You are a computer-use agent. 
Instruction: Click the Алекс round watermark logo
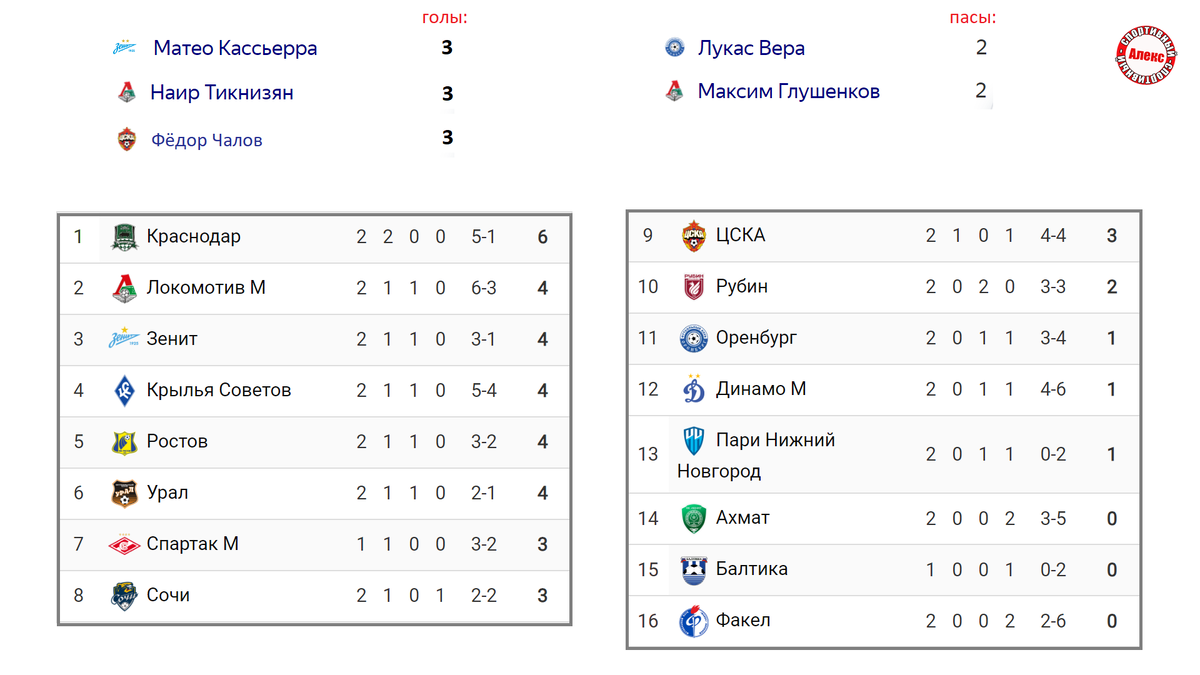pyautogui.click(x=1145, y=56)
